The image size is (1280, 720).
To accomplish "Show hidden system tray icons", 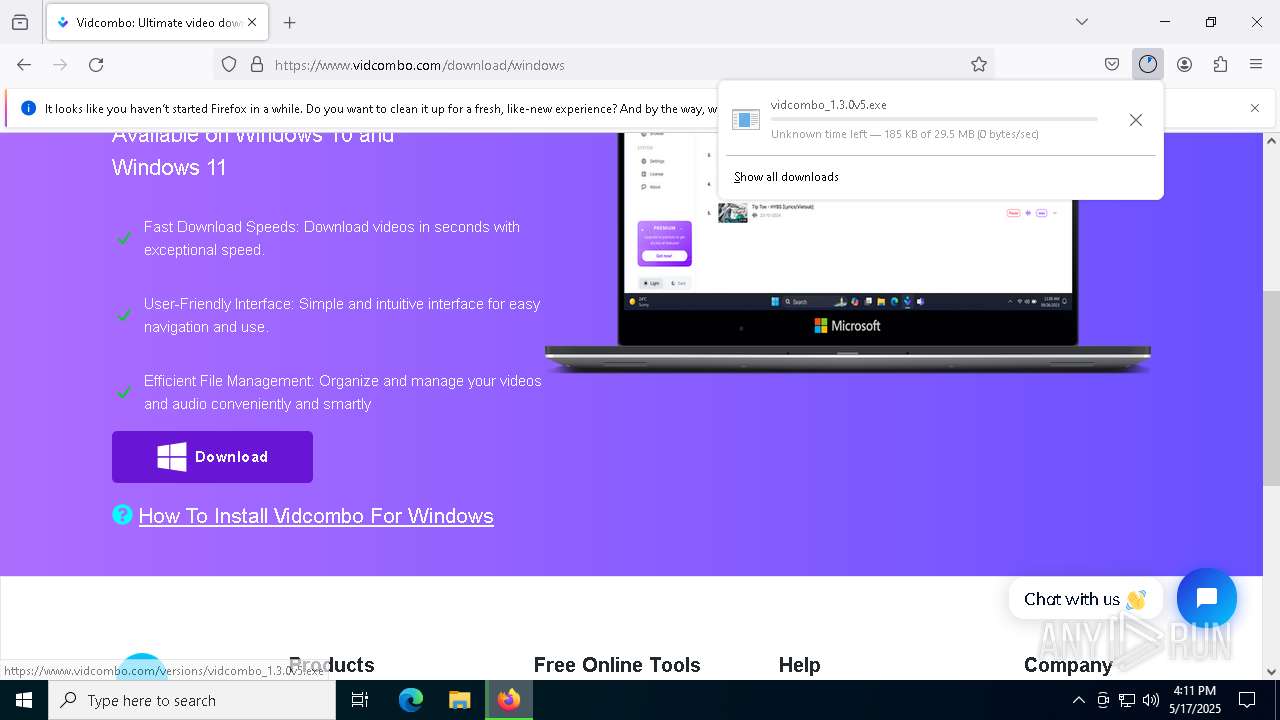I will click(1078, 700).
